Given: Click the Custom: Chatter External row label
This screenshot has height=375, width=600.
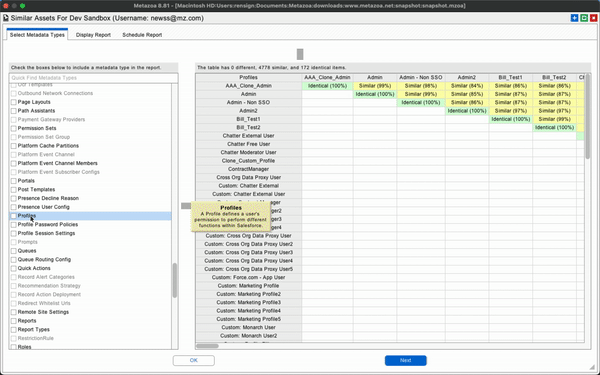Looking at the screenshot, I should click(x=248, y=186).
